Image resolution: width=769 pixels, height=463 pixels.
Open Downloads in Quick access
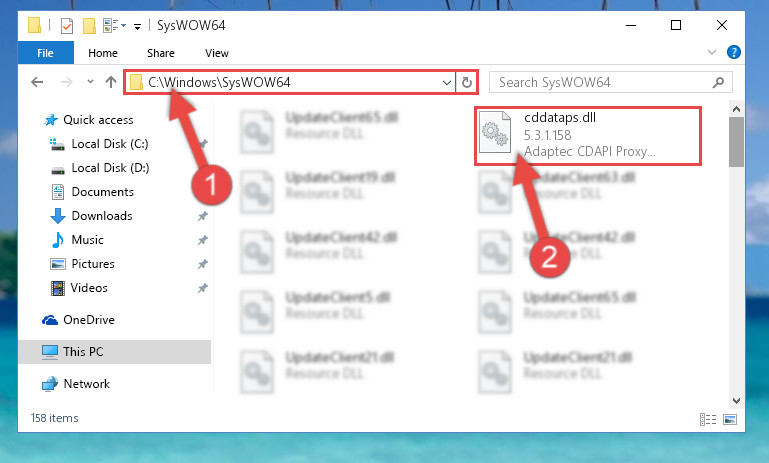click(102, 216)
